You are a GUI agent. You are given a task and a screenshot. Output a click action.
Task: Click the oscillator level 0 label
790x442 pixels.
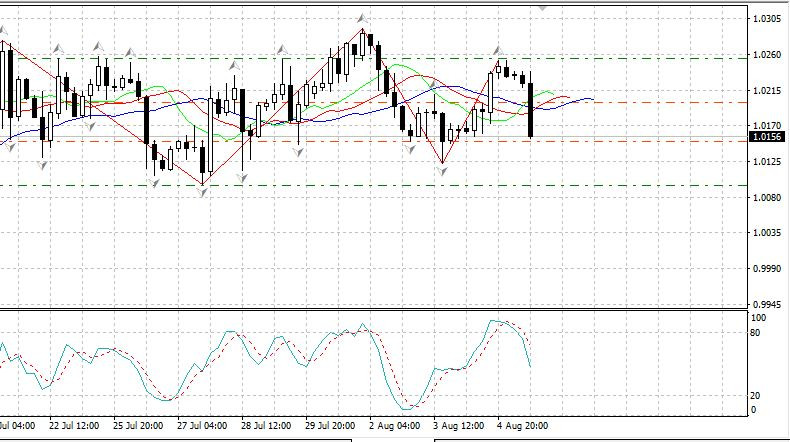(x=754, y=410)
